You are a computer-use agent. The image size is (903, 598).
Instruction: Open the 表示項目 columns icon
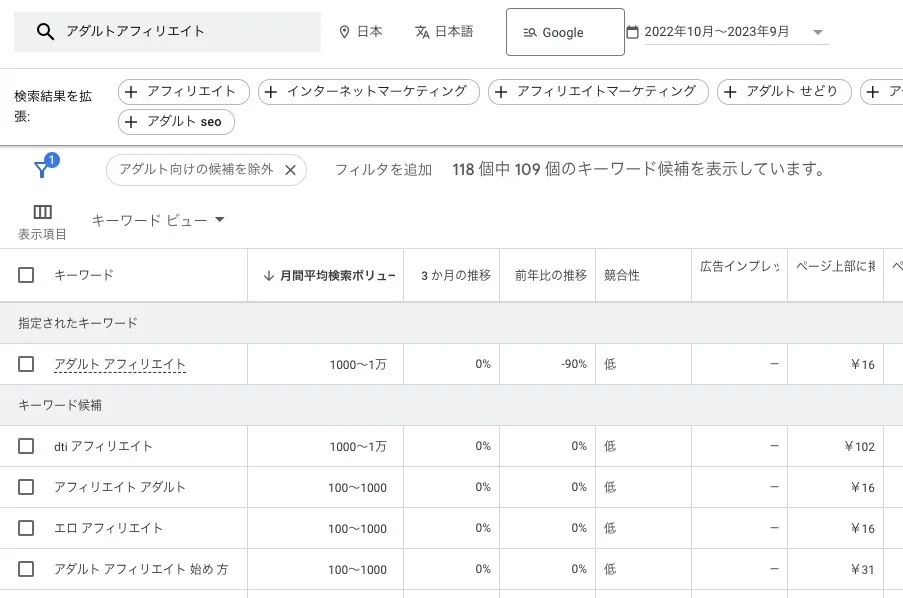(x=42, y=212)
